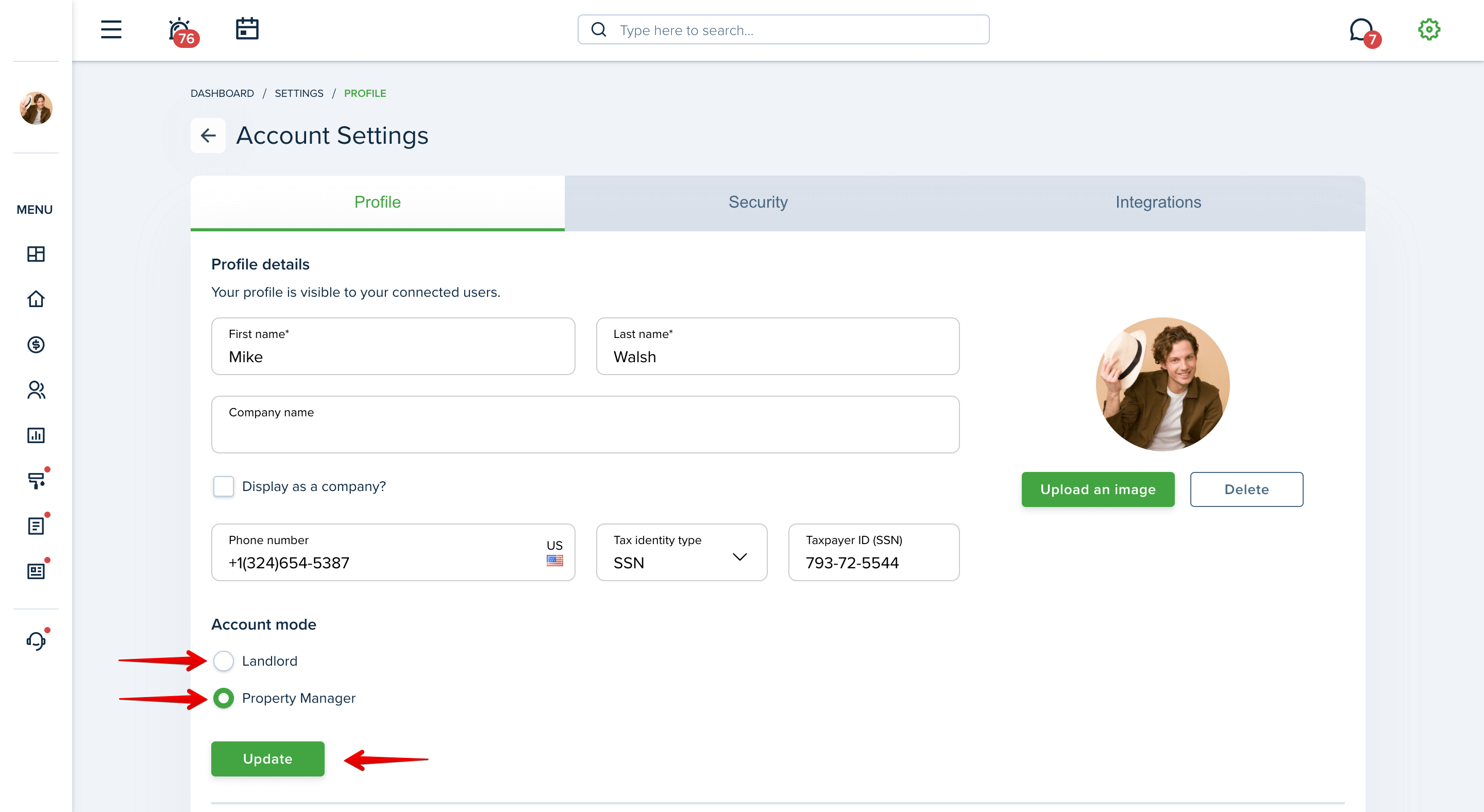Click the sidebar user avatar
The height and width of the screenshot is (812, 1484).
tap(36, 108)
